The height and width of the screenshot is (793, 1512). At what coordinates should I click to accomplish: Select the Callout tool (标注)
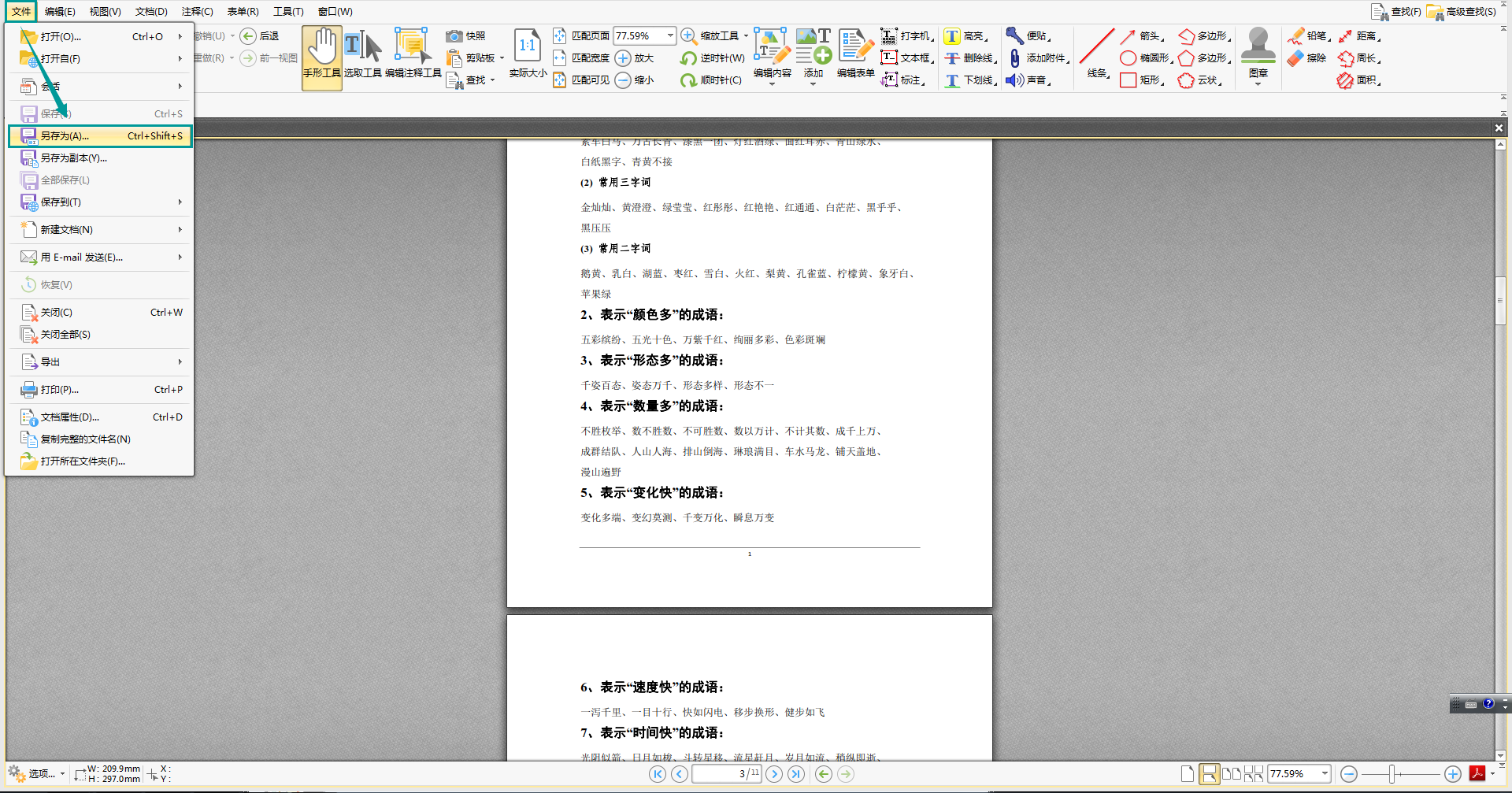(902, 80)
